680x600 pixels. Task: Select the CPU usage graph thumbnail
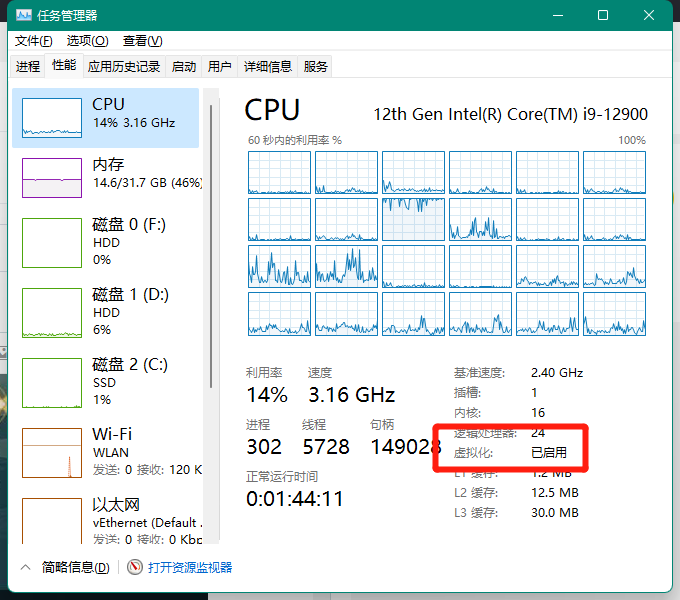[51, 118]
